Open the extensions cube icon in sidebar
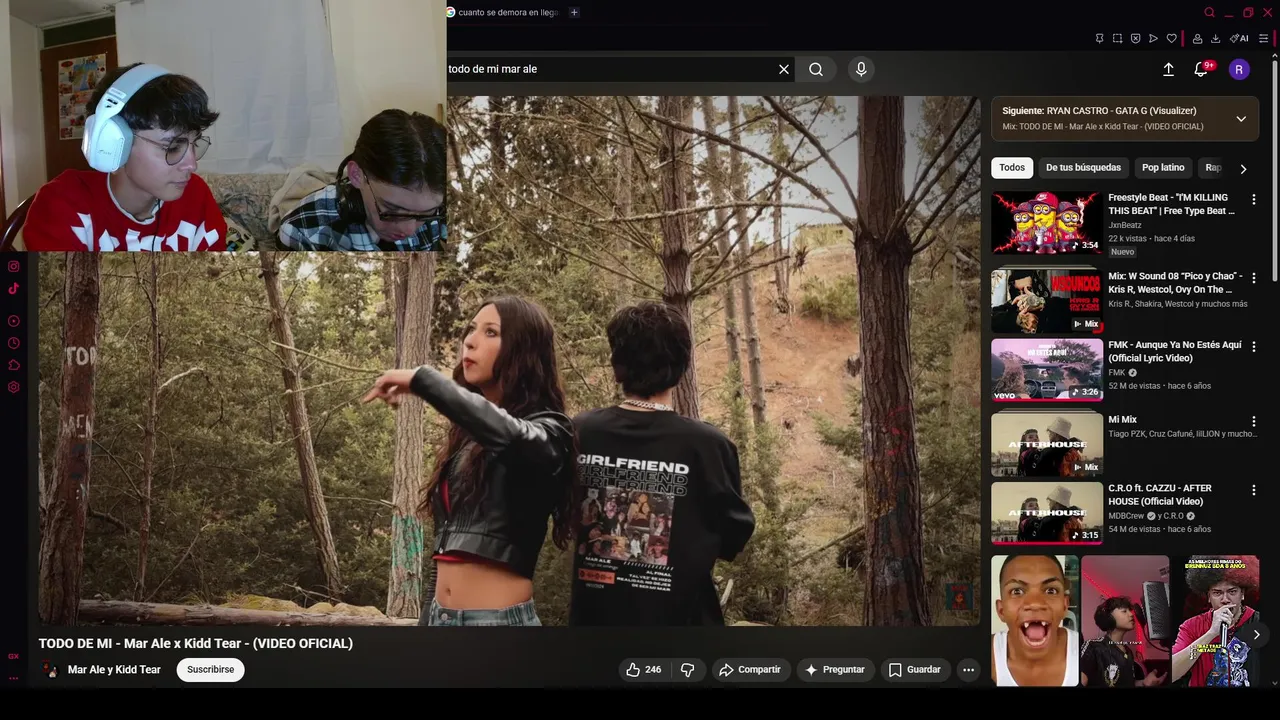 (14, 365)
